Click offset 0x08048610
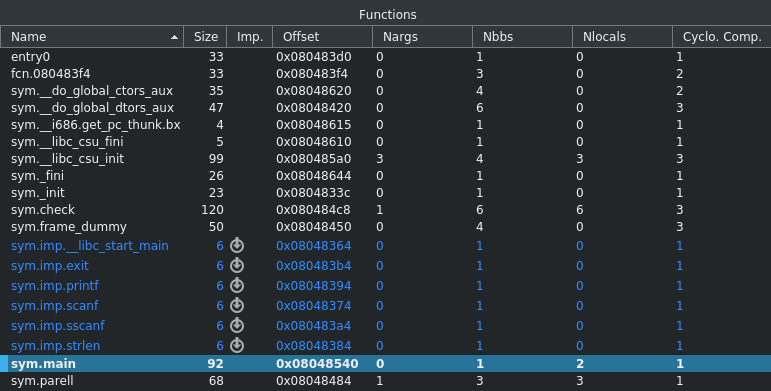 314,142
